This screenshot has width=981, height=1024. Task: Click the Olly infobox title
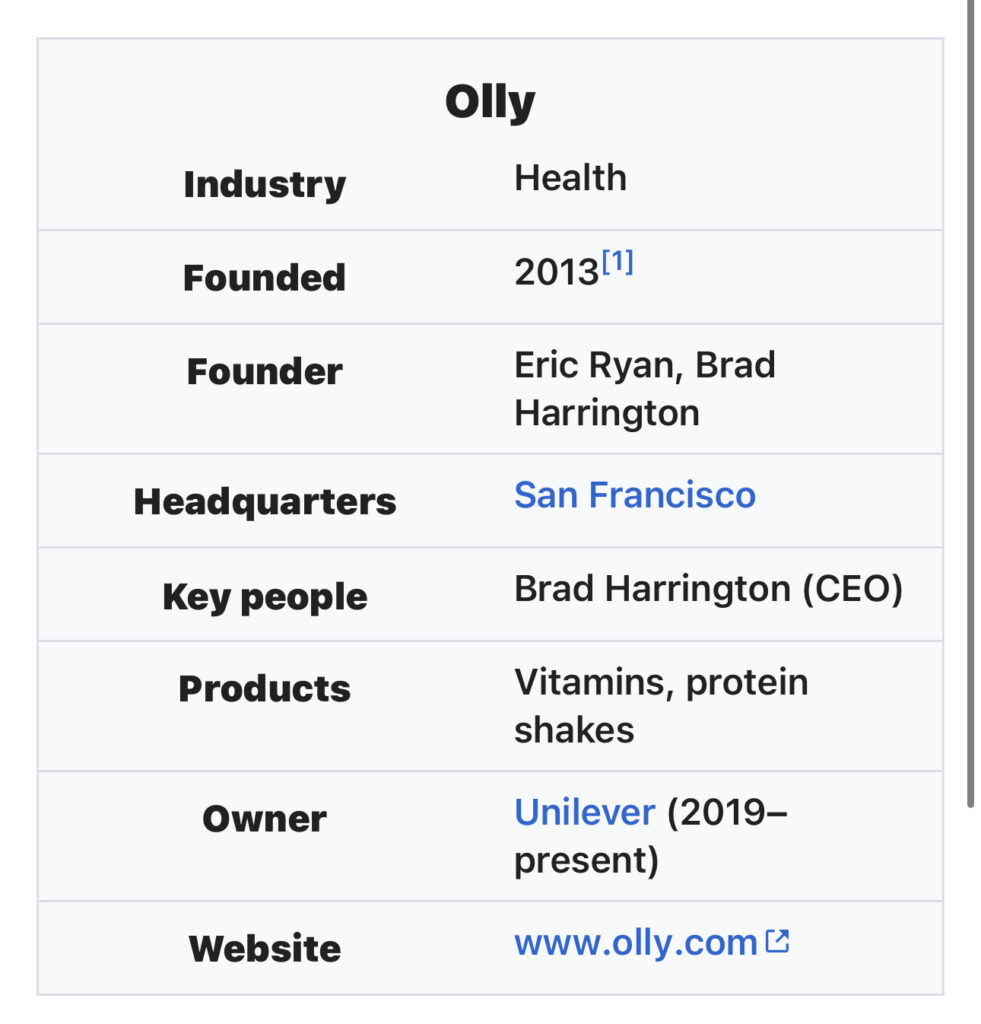(x=490, y=102)
